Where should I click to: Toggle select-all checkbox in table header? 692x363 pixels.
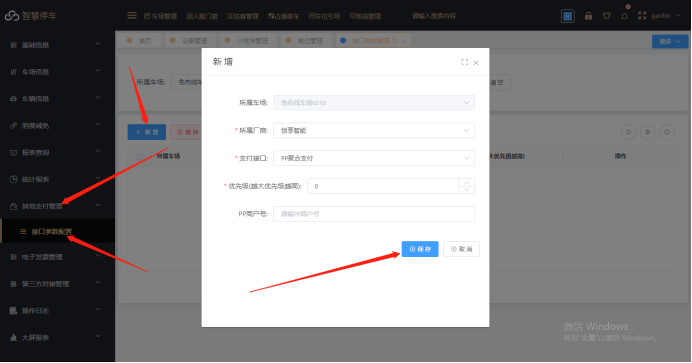[140, 156]
